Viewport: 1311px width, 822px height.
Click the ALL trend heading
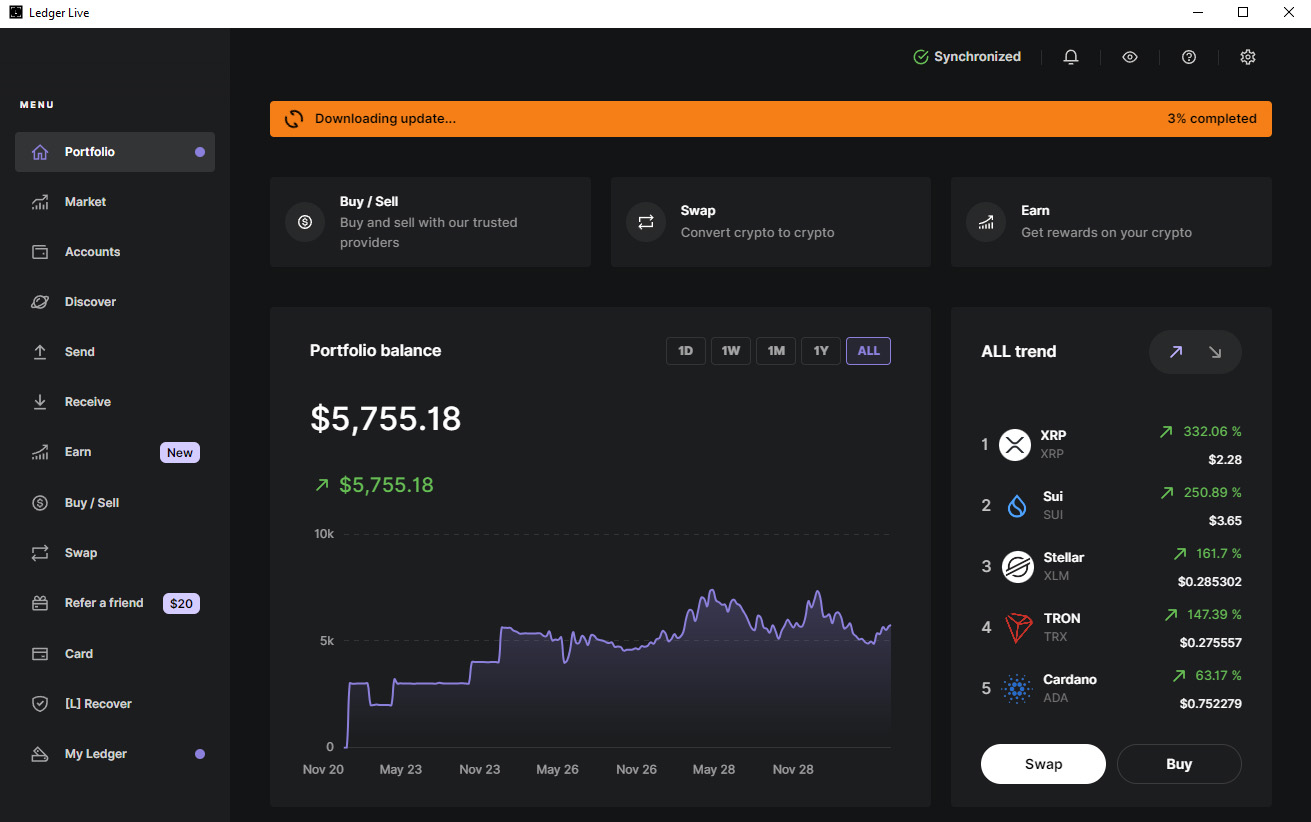(x=1019, y=352)
